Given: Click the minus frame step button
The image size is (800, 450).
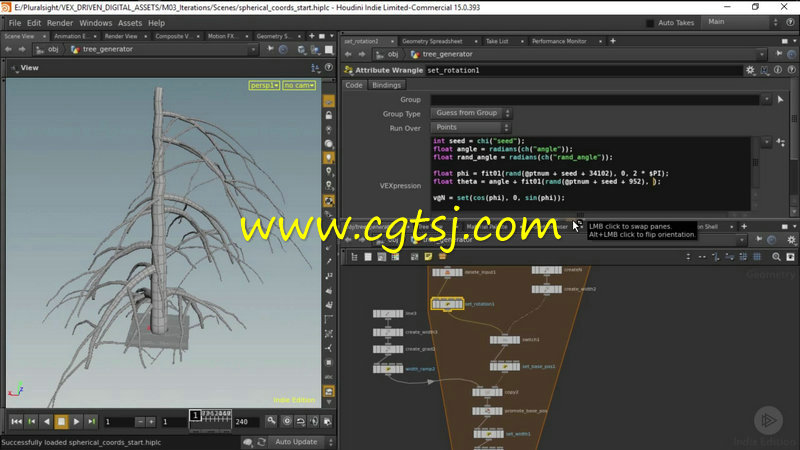Looking at the screenshot, I should point(140,422).
